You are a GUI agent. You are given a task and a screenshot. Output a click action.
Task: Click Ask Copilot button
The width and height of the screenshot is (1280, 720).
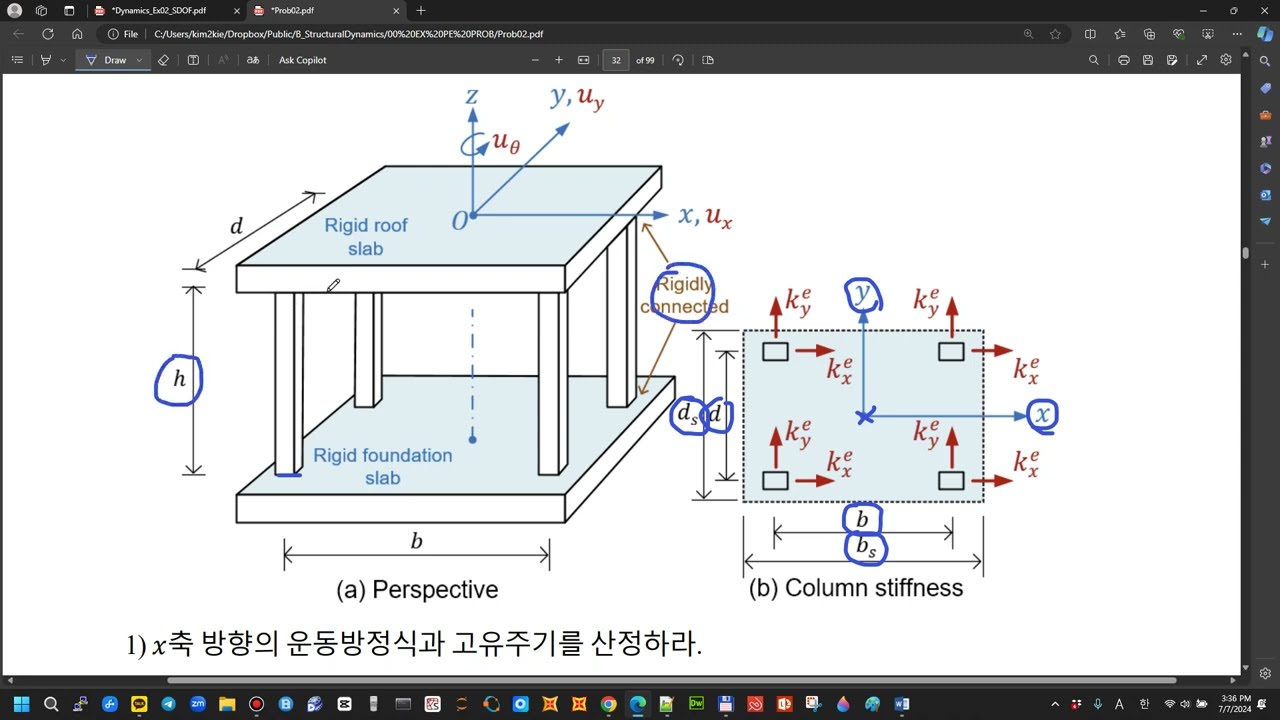coord(302,60)
